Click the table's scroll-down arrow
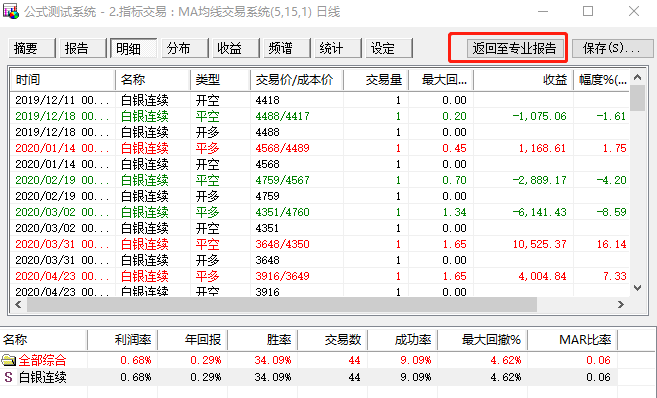This screenshot has height=398, width=657. pyautogui.click(x=637, y=288)
